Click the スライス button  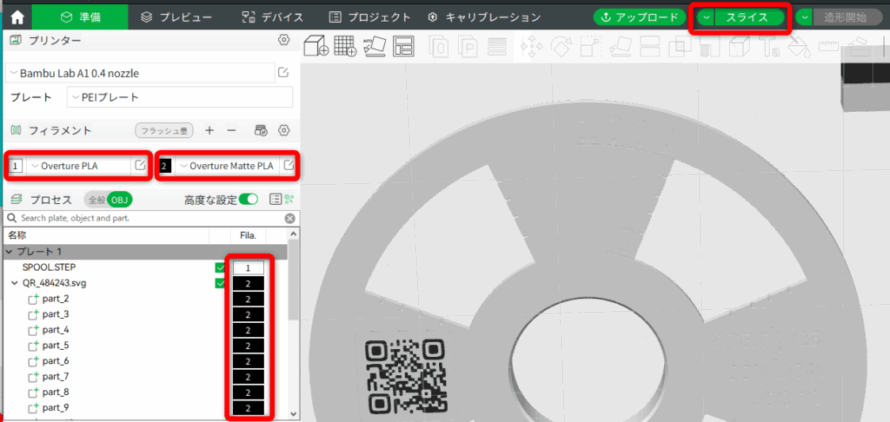coord(750,17)
